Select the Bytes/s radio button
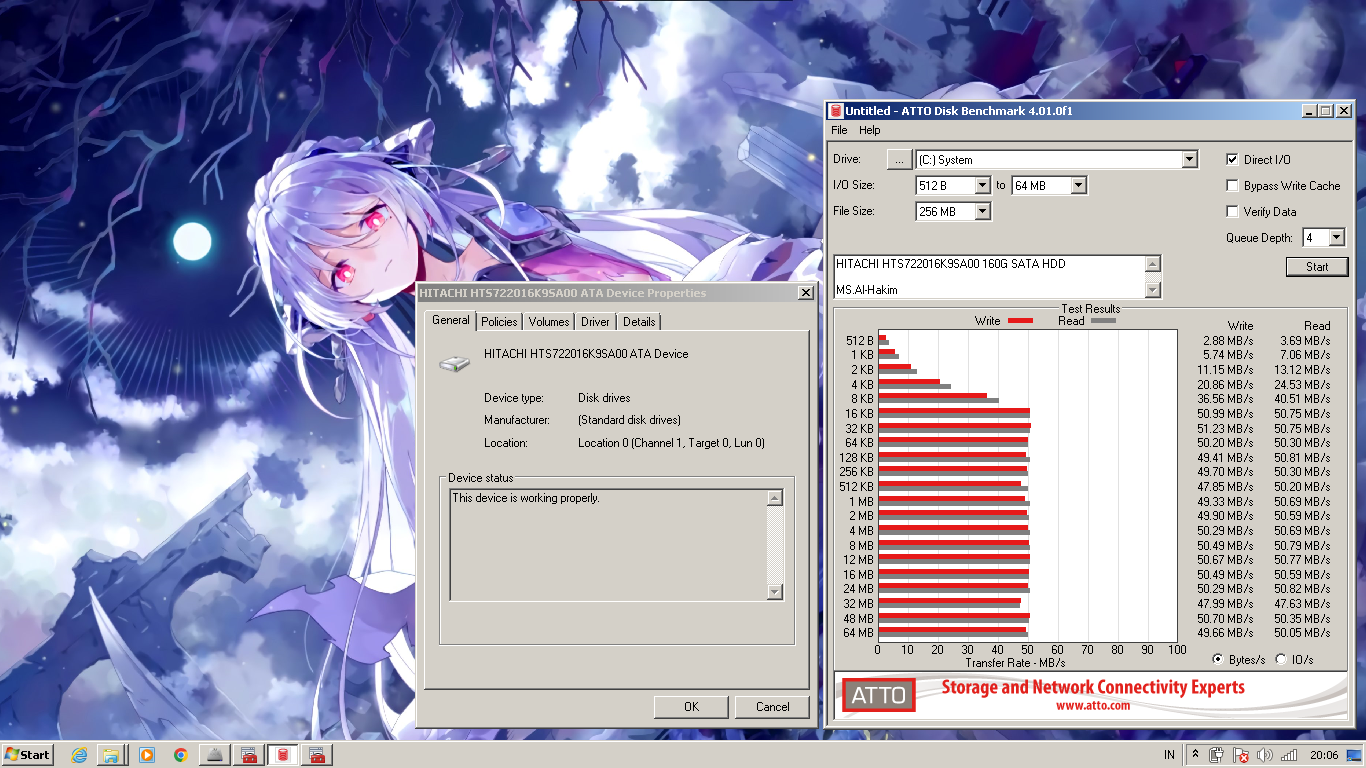The width and height of the screenshot is (1366, 768). tap(1217, 659)
